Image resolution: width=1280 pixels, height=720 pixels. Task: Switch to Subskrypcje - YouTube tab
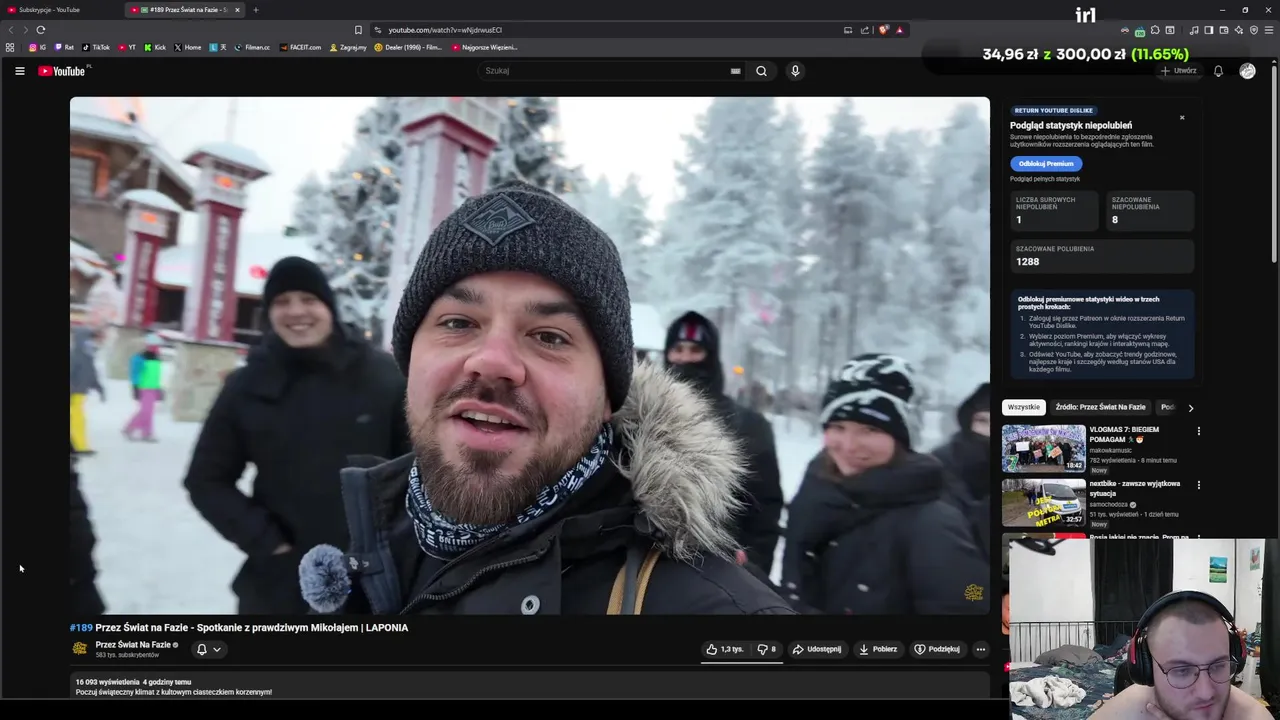click(x=60, y=10)
